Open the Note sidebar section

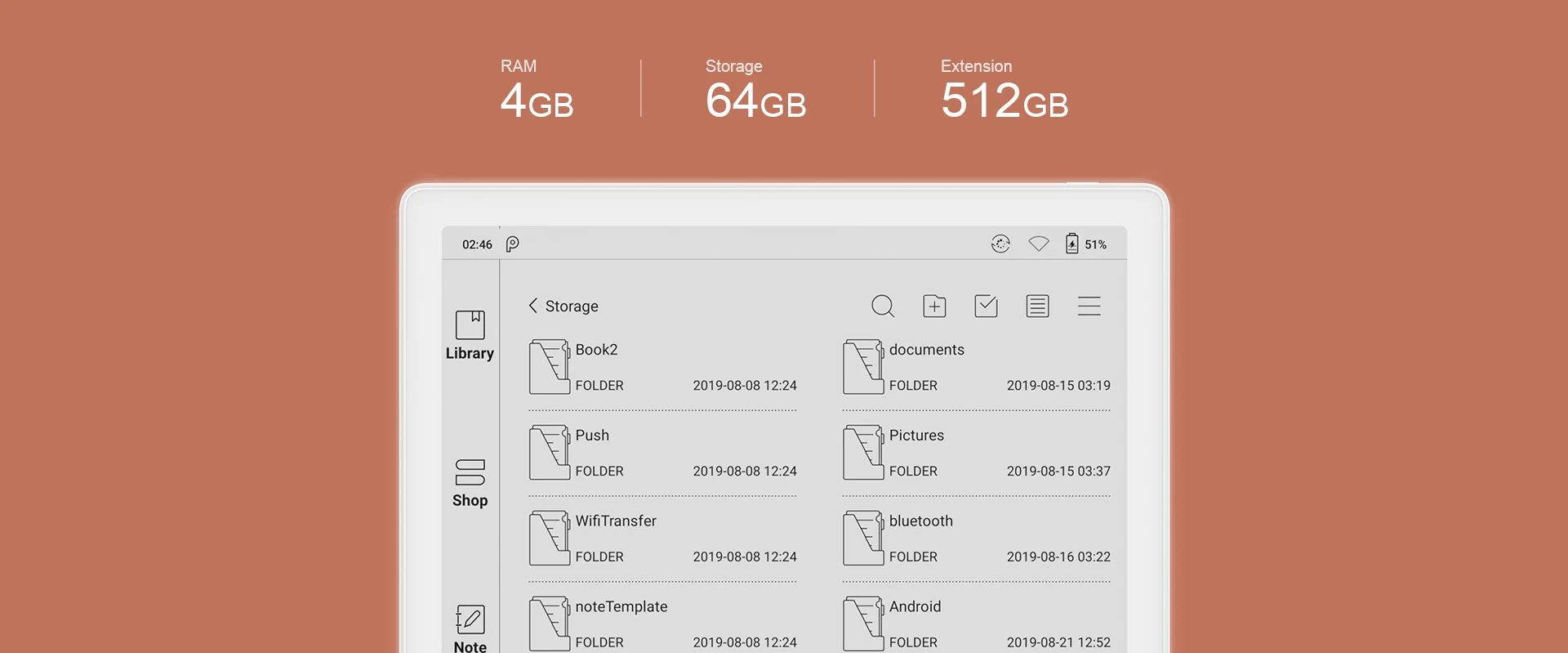point(470,628)
